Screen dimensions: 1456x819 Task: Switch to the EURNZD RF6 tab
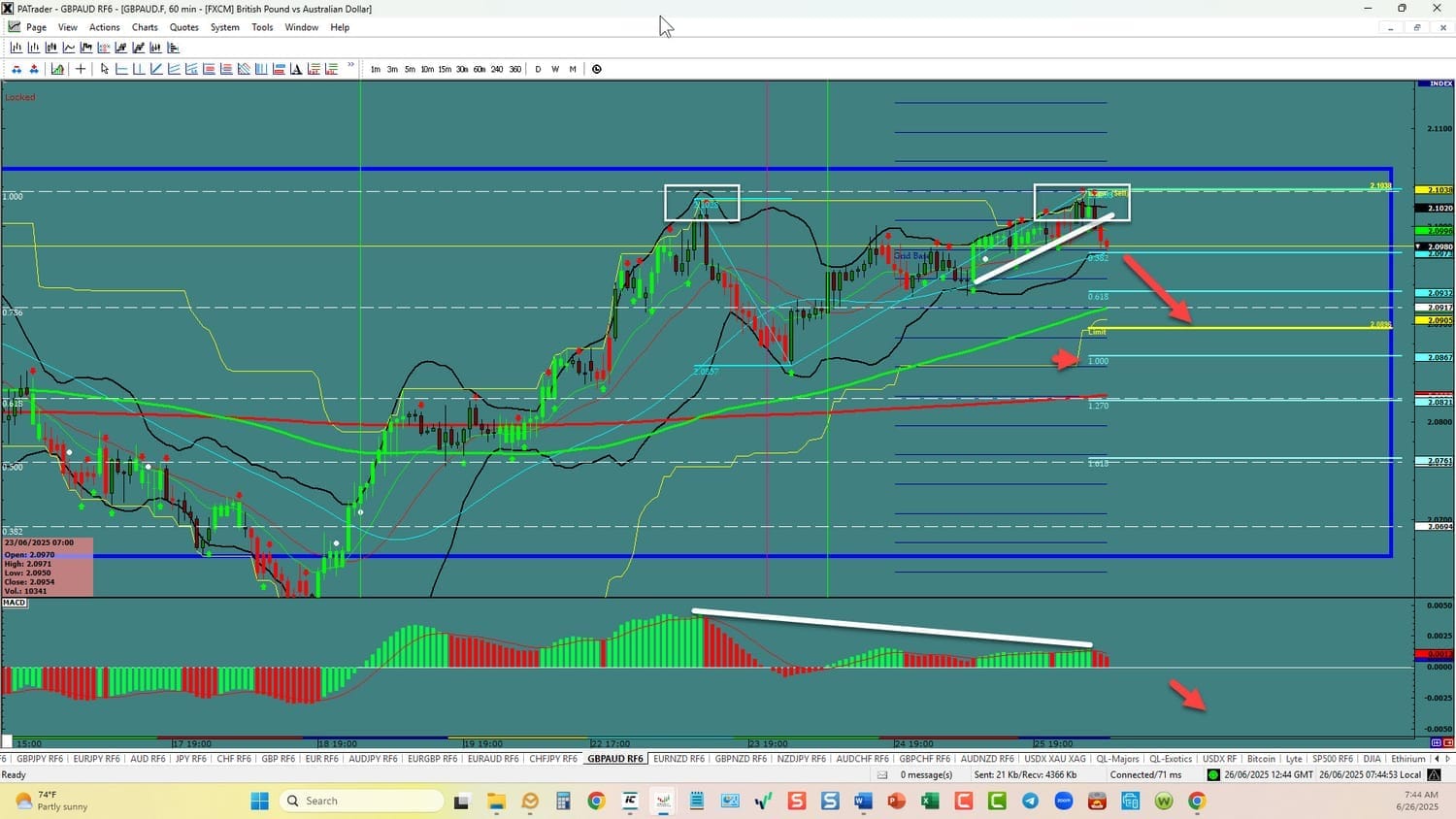(679, 759)
